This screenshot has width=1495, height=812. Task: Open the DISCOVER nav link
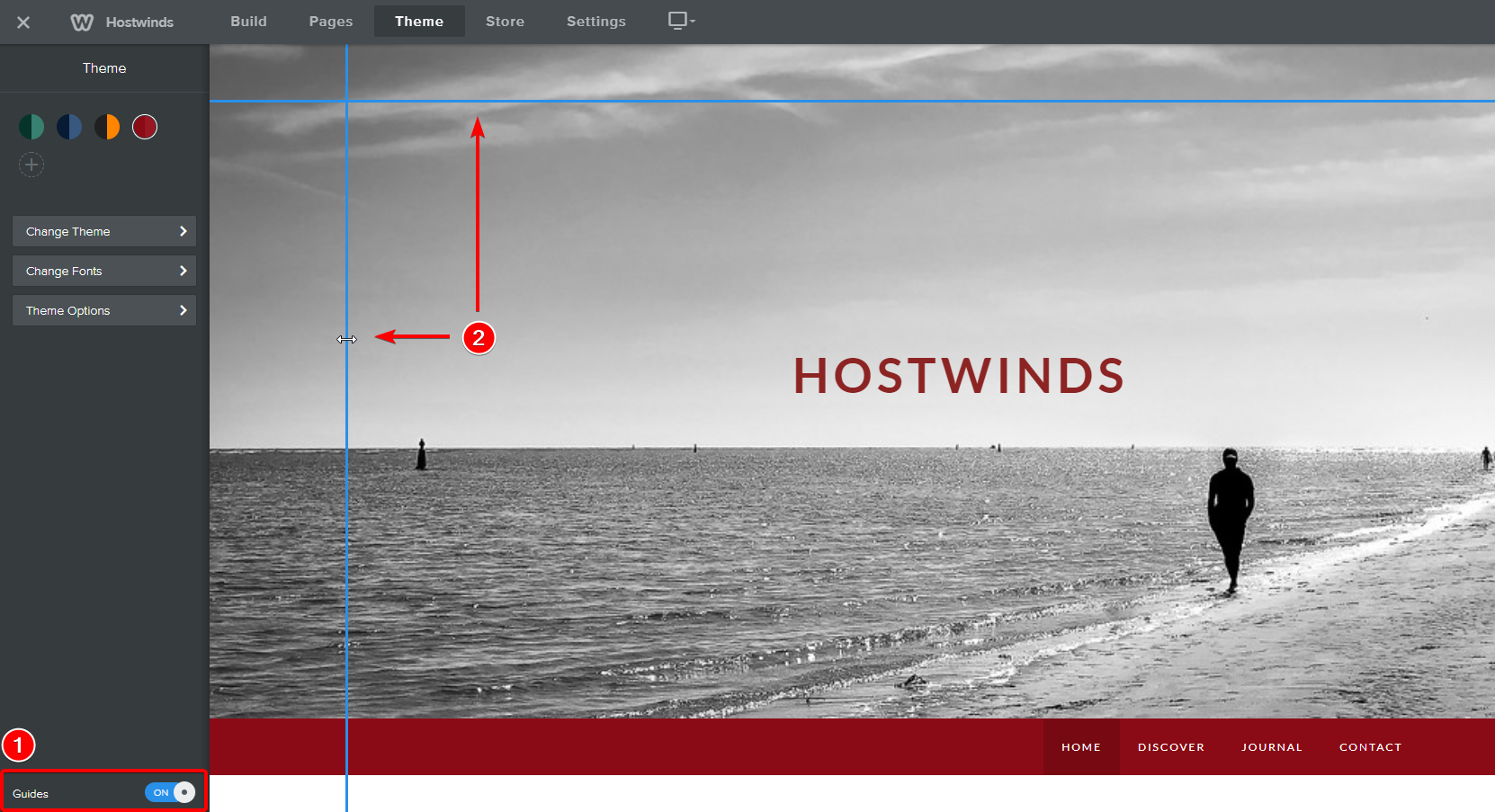click(1171, 747)
